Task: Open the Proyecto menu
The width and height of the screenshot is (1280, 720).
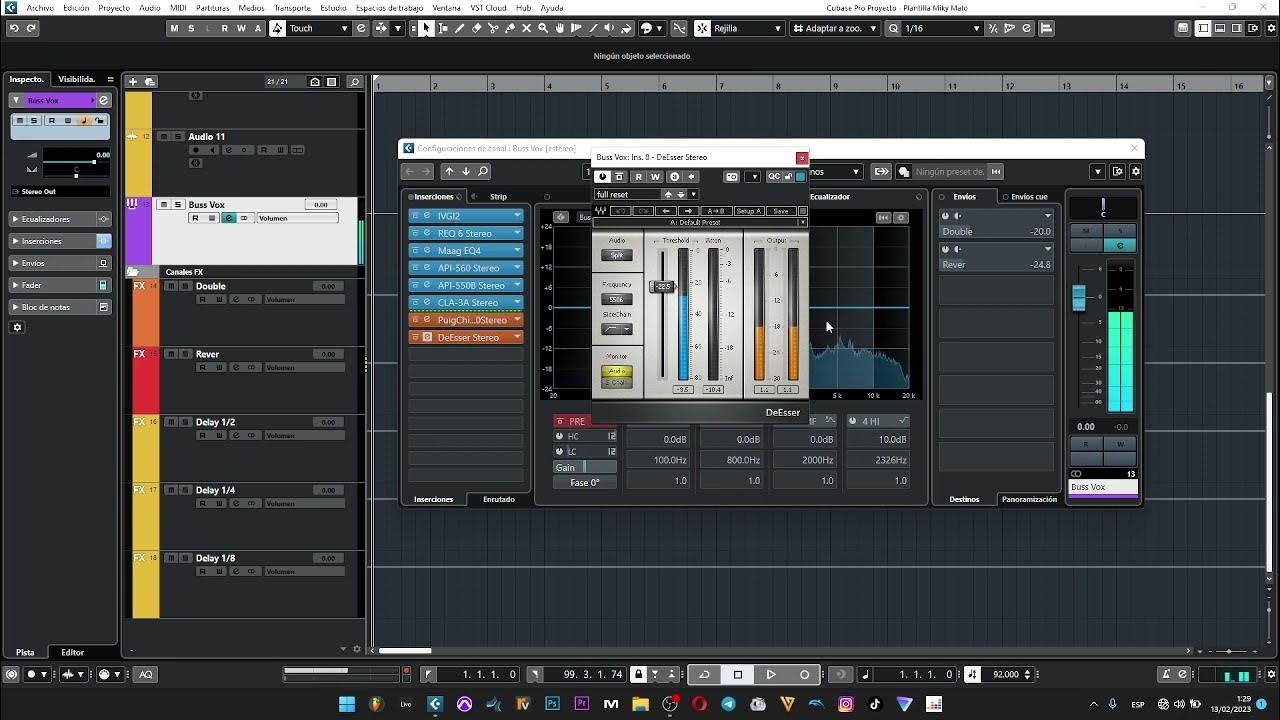Action: (114, 8)
